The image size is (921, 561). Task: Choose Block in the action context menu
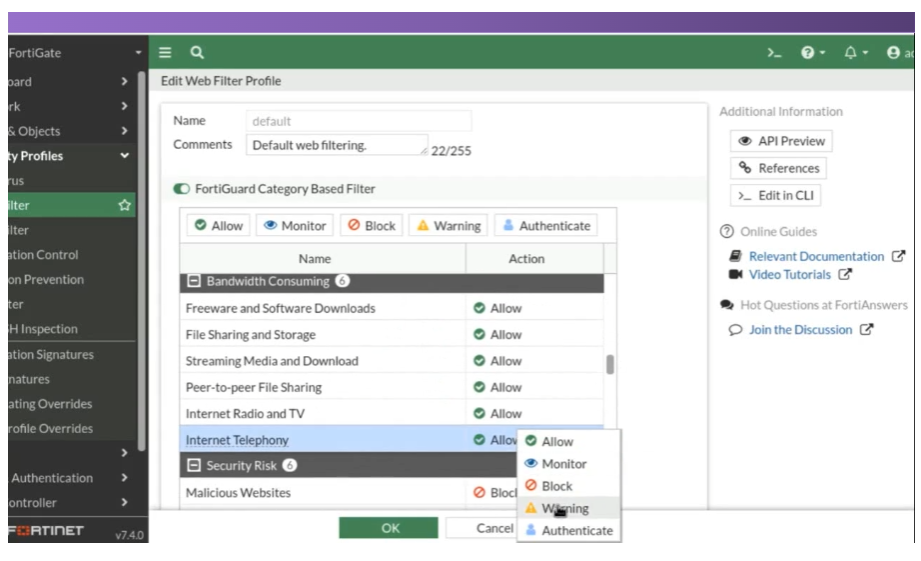(x=569, y=486)
